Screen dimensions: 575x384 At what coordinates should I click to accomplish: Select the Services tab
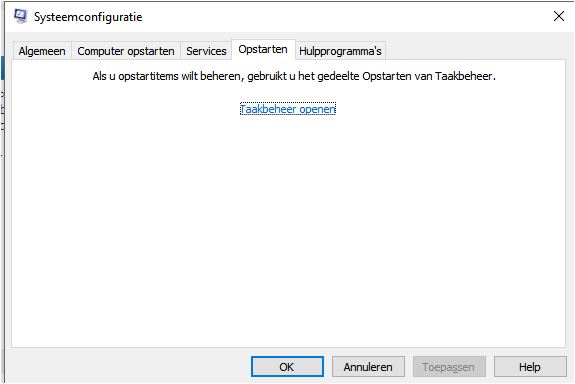(x=206, y=51)
